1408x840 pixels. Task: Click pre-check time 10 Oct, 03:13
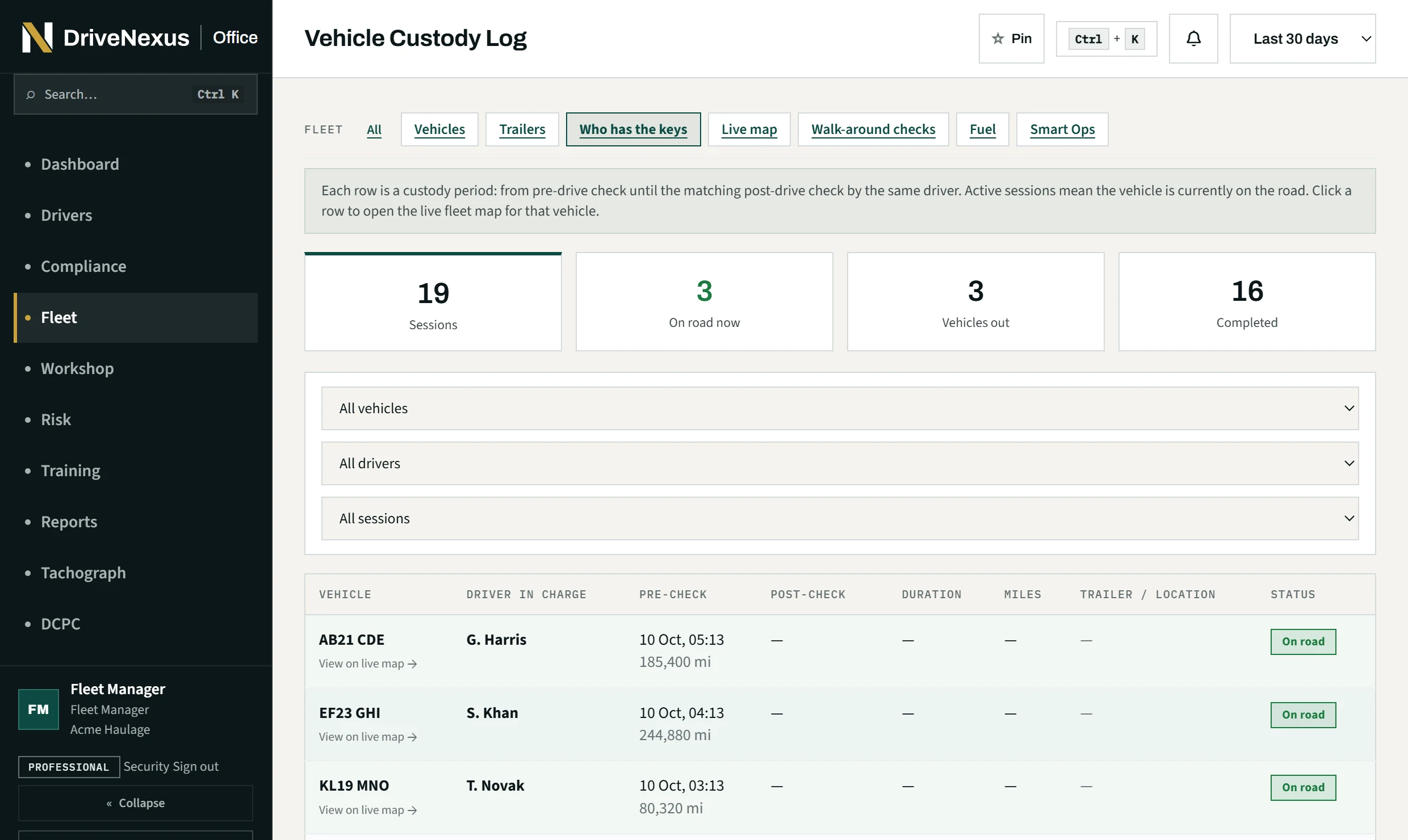[x=681, y=786]
